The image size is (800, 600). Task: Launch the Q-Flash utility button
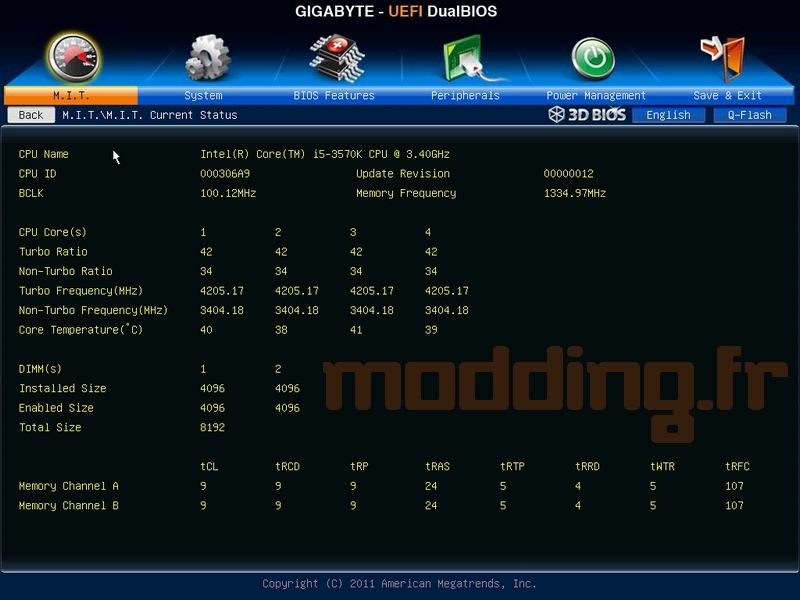tap(749, 115)
